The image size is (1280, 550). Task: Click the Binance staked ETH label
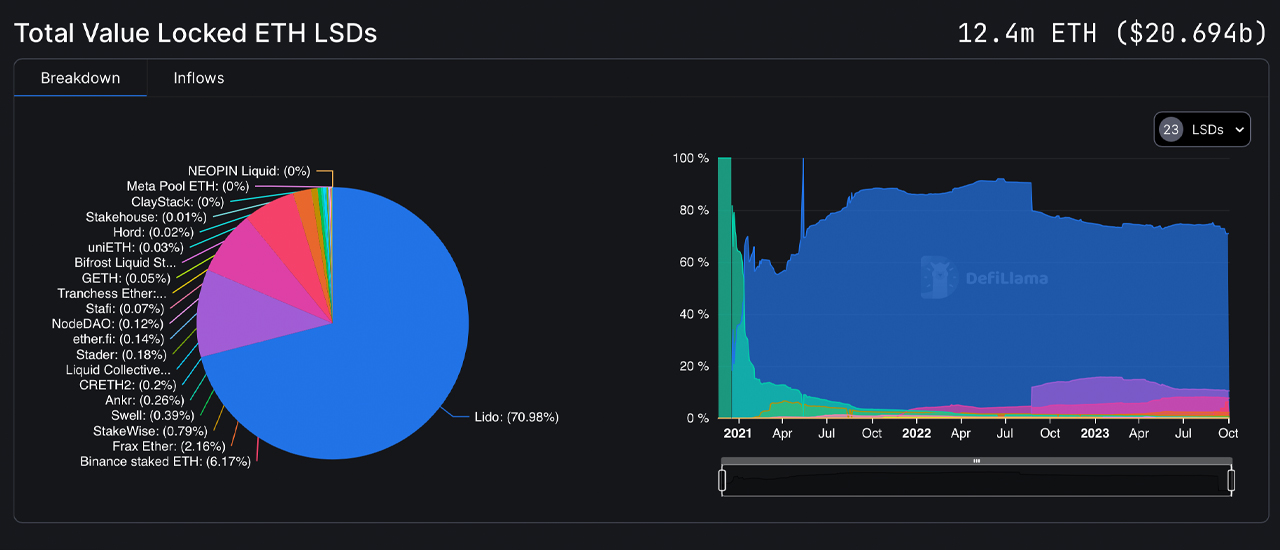[x=165, y=462]
